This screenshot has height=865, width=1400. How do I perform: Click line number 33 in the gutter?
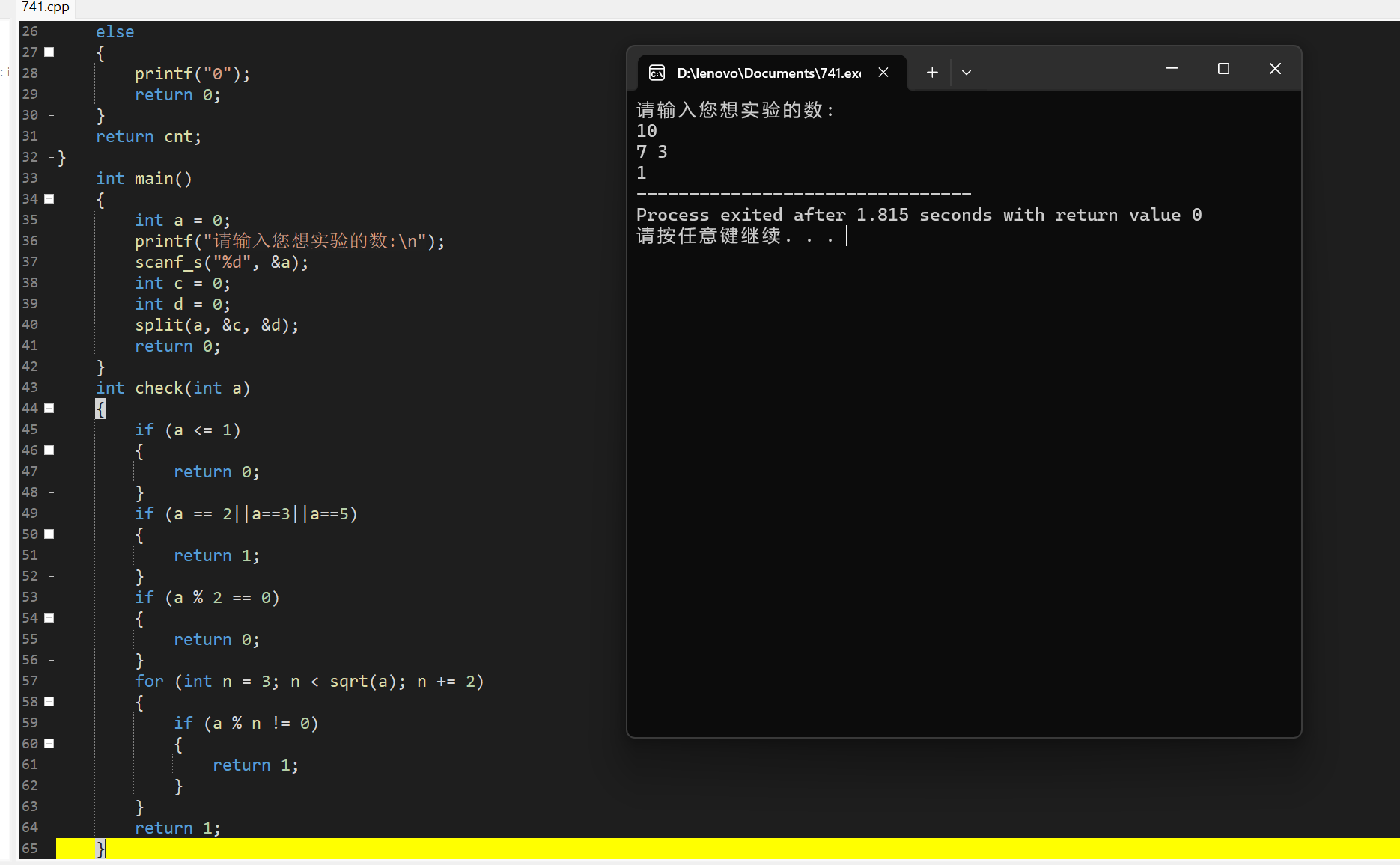coord(30,178)
